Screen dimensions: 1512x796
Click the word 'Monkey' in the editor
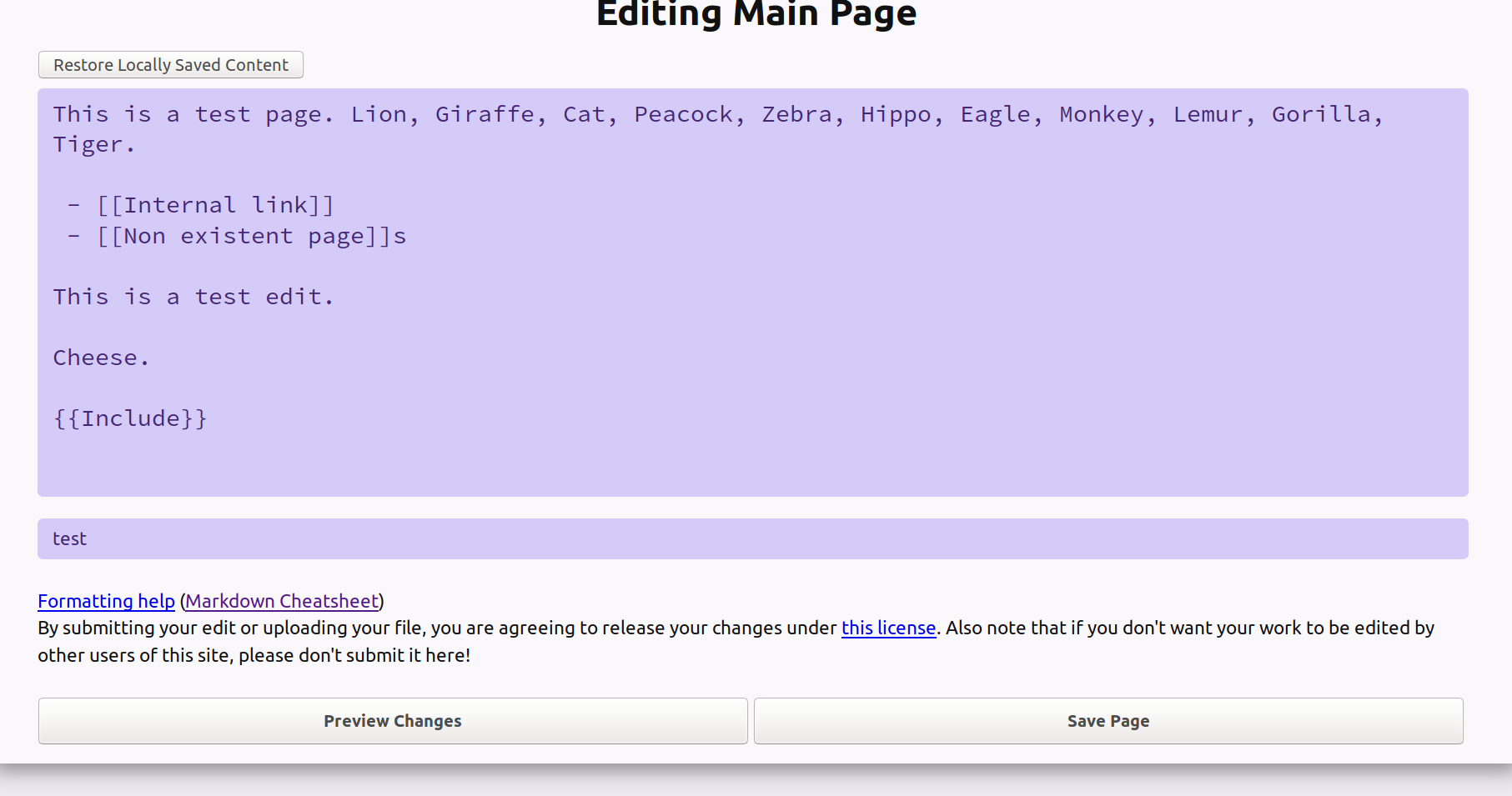tap(1101, 114)
